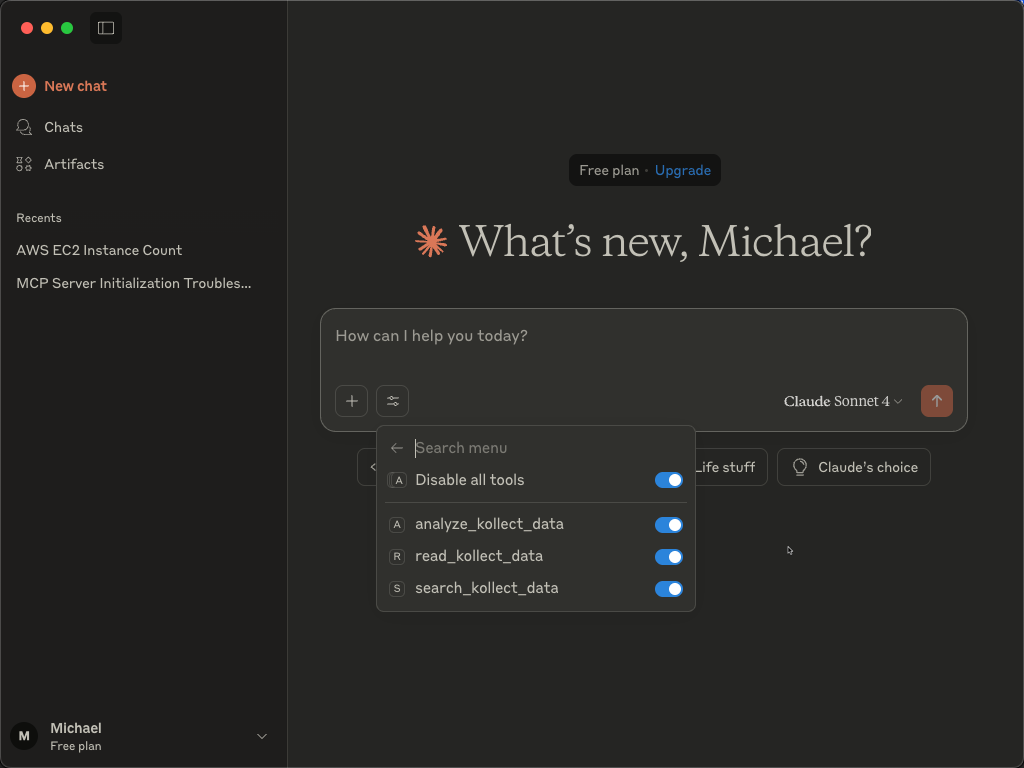Click the lightbulb icon in Claude's choice

(799, 467)
